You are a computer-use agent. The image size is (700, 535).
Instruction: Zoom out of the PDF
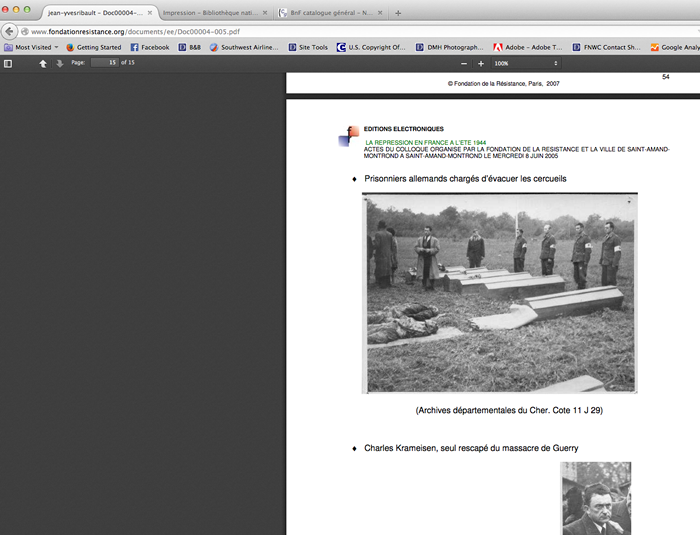coord(464,63)
